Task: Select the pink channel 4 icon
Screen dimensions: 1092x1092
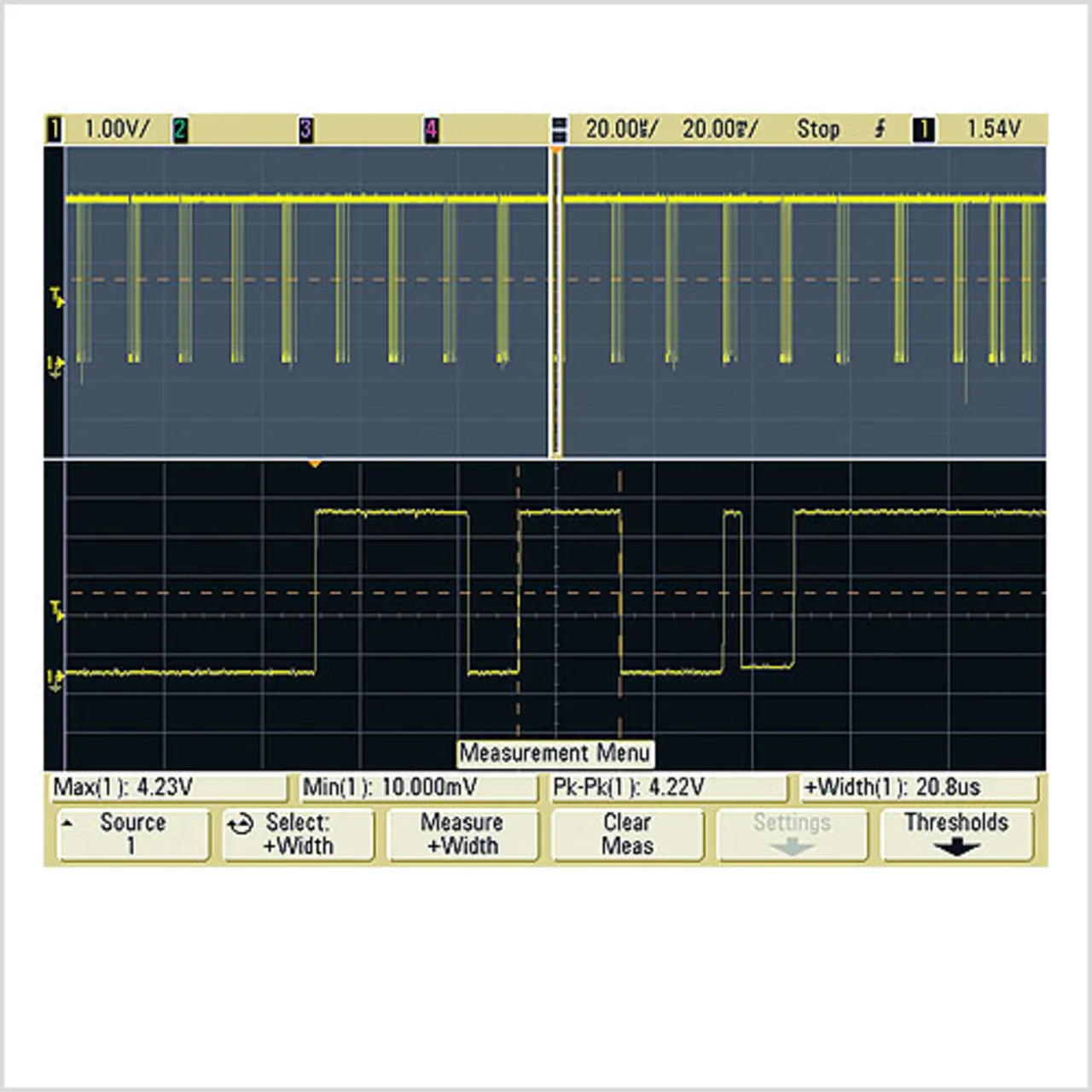Action: 432,130
